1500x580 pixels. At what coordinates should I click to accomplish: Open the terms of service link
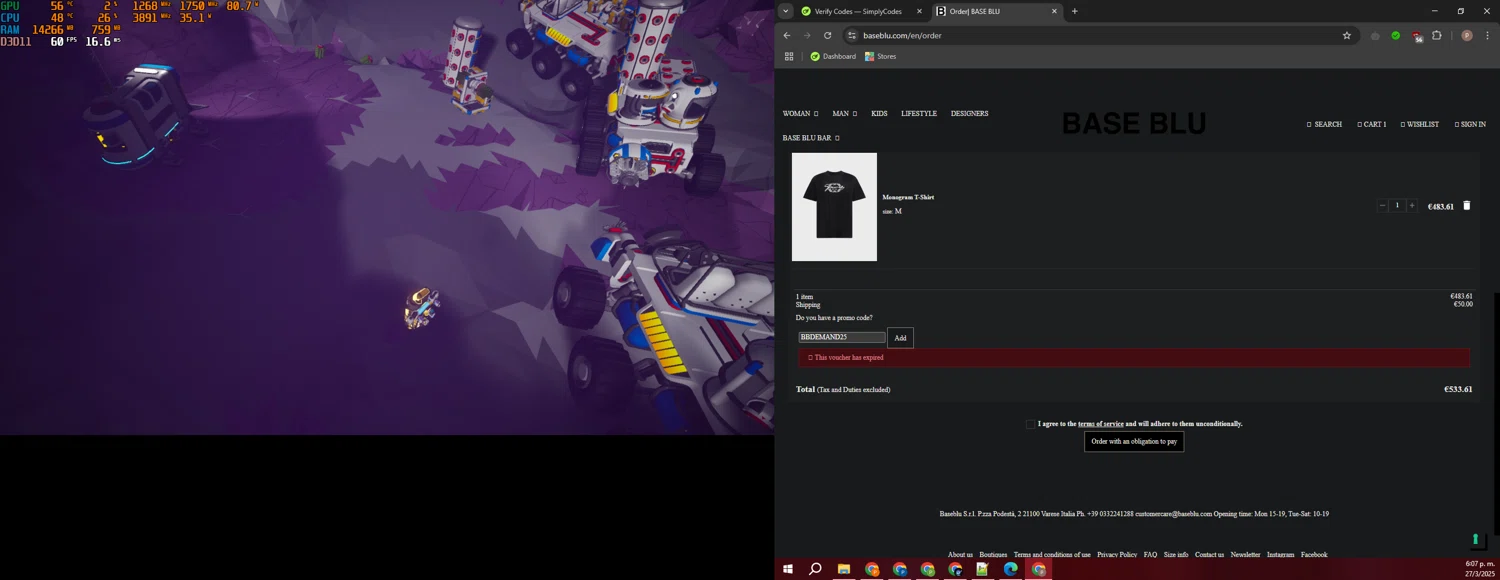point(1100,424)
